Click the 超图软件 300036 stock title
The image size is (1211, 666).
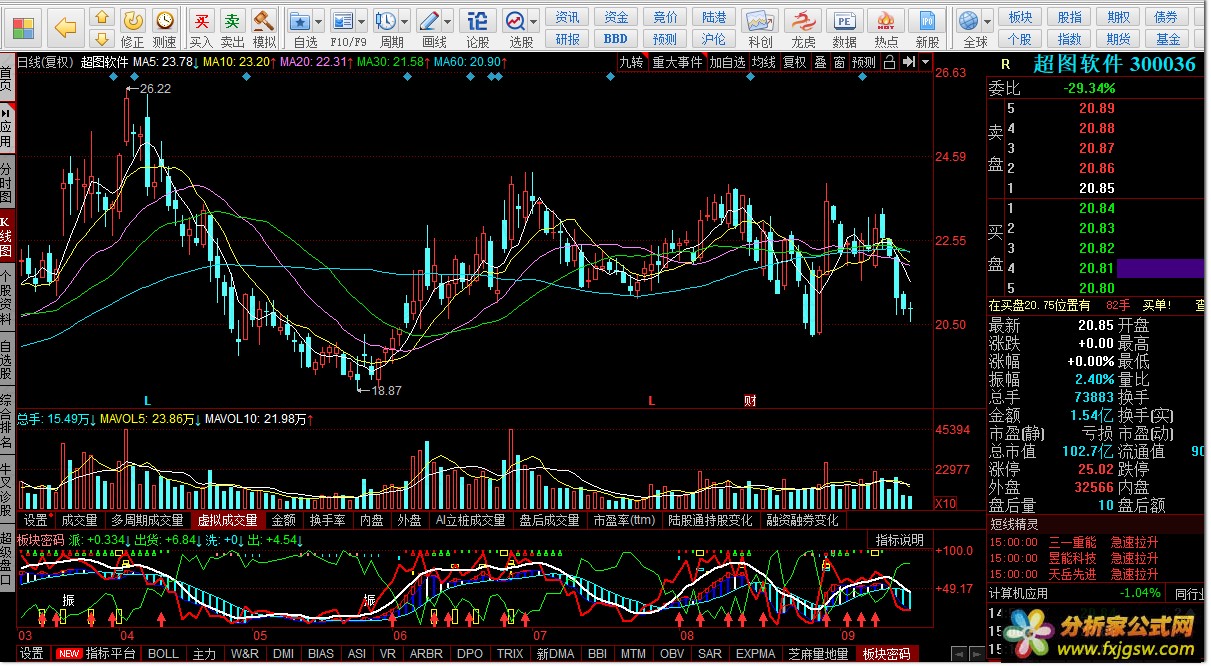click(1114, 64)
